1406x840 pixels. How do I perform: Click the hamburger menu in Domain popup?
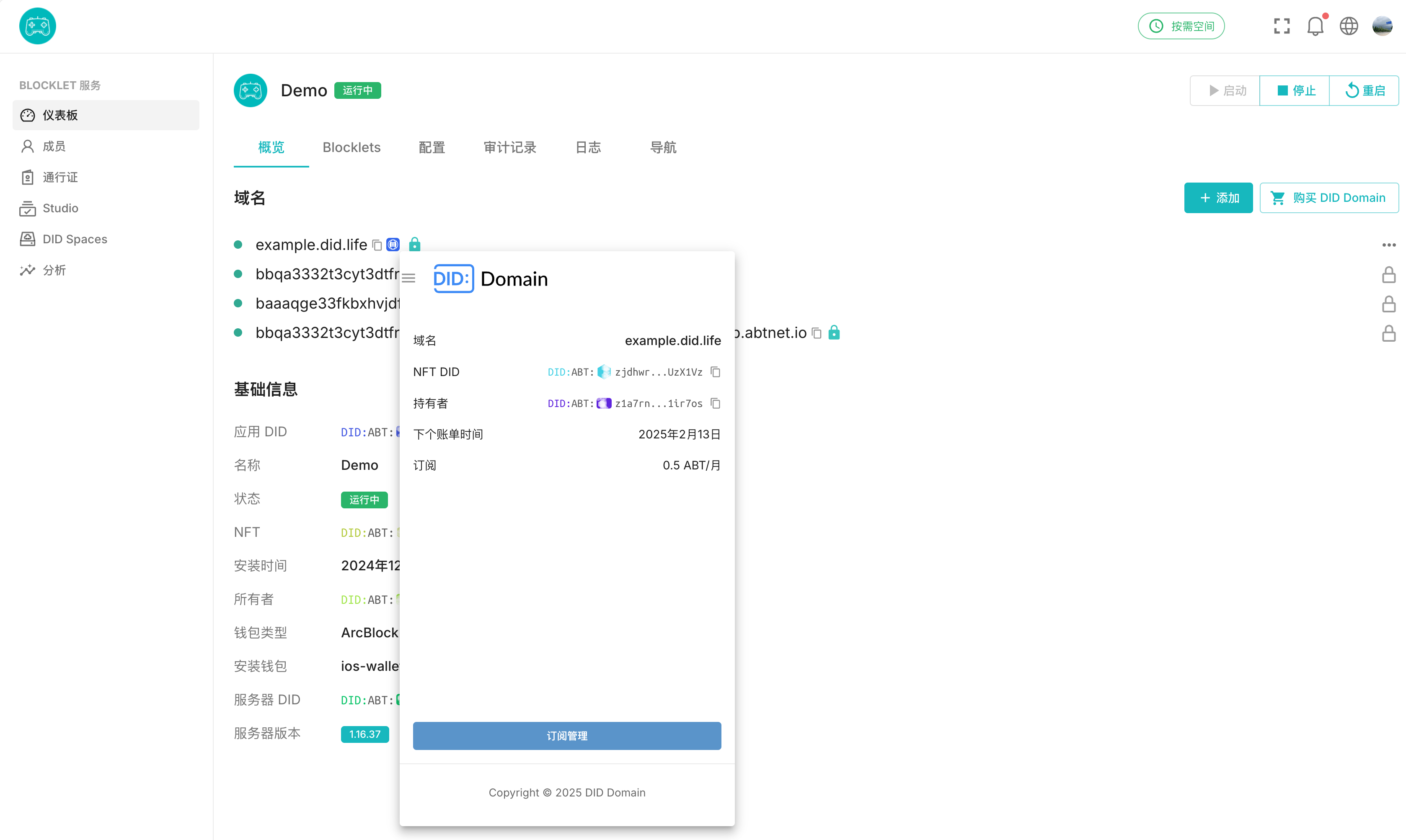[x=409, y=278]
